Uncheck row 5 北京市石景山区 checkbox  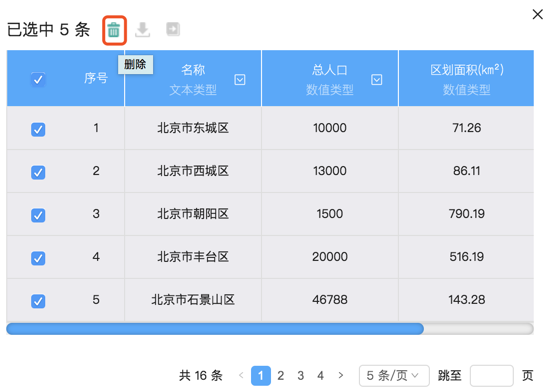coord(38,301)
